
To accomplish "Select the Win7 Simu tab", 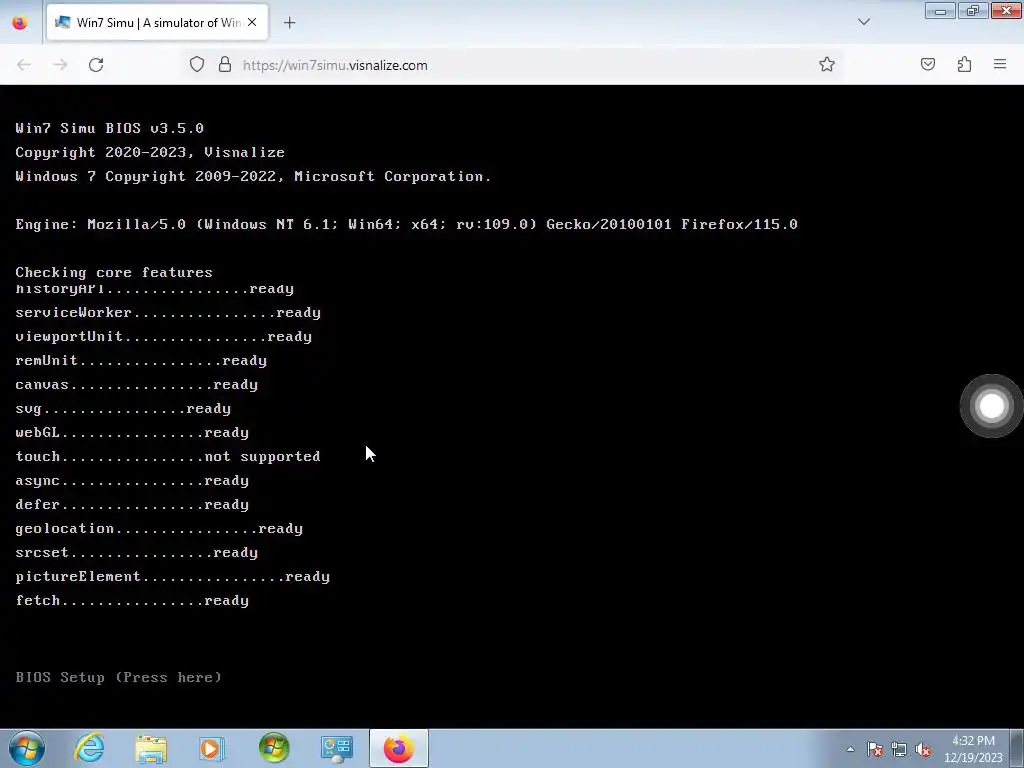I will [x=157, y=22].
